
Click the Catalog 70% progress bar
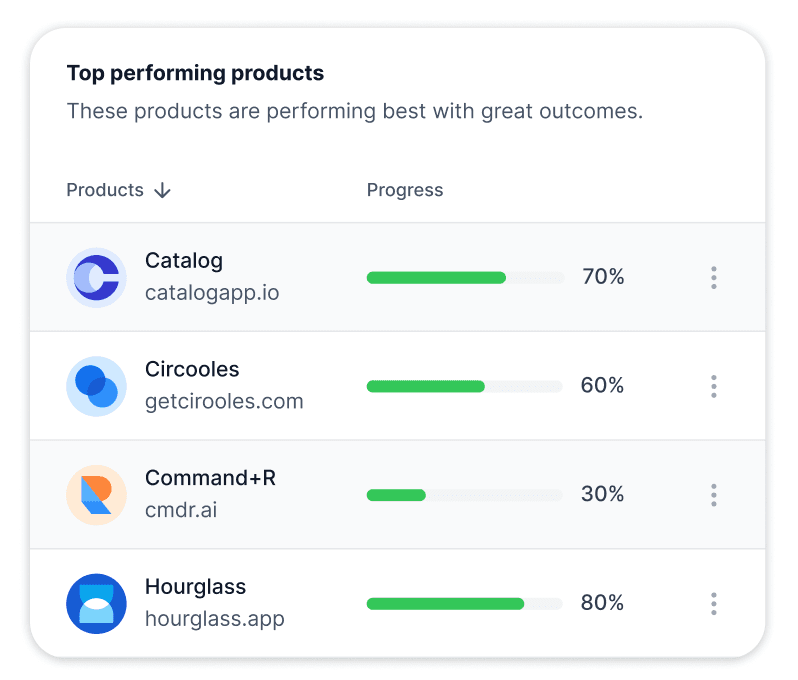[464, 277]
